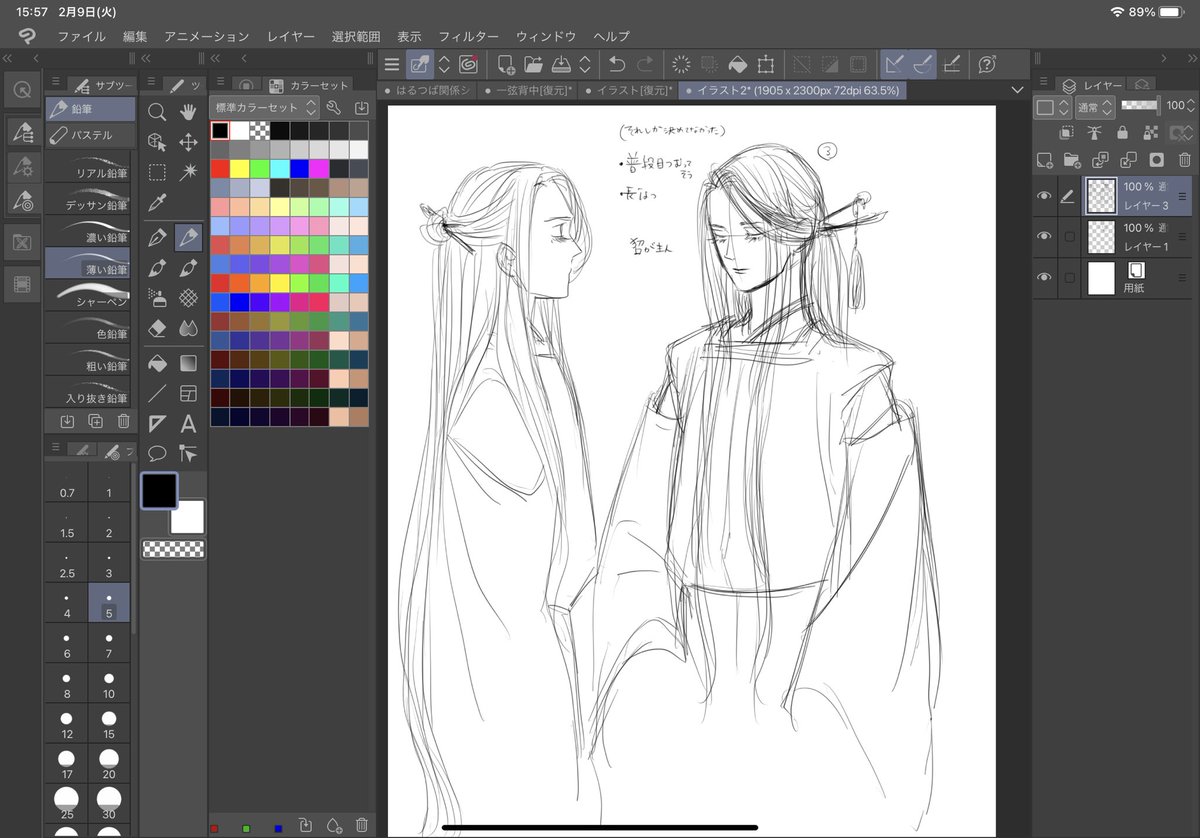Select the Object operation tool
The height and width of the screenshot is (838, 1200).
157,142
